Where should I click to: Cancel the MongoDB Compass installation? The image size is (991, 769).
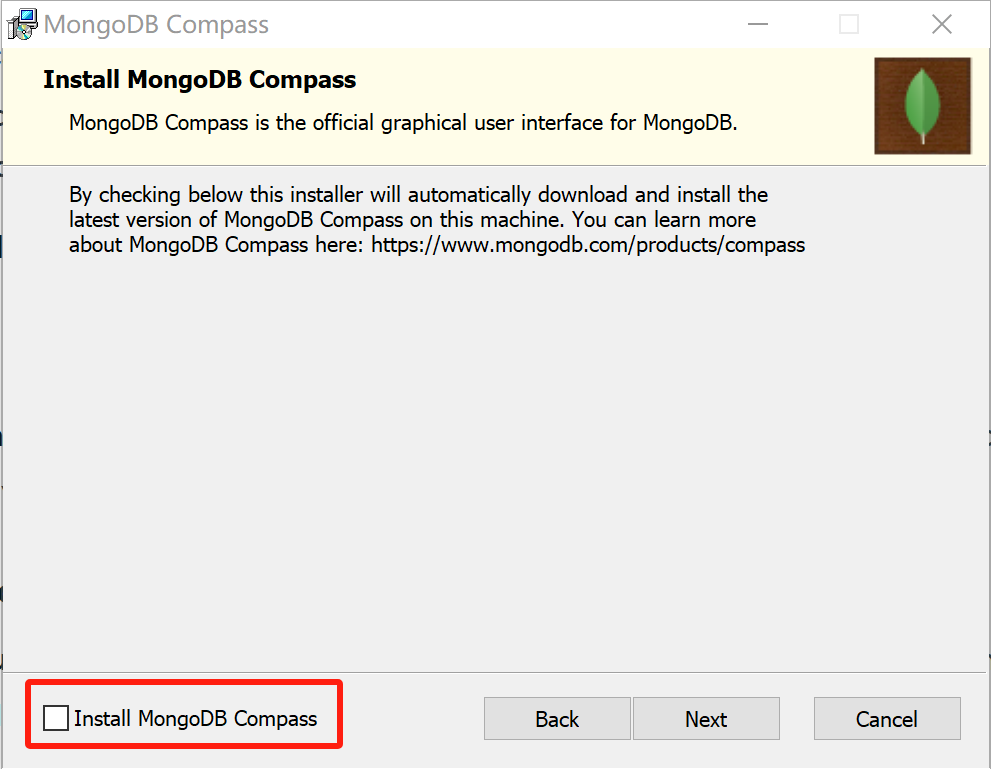coord(886,718)
